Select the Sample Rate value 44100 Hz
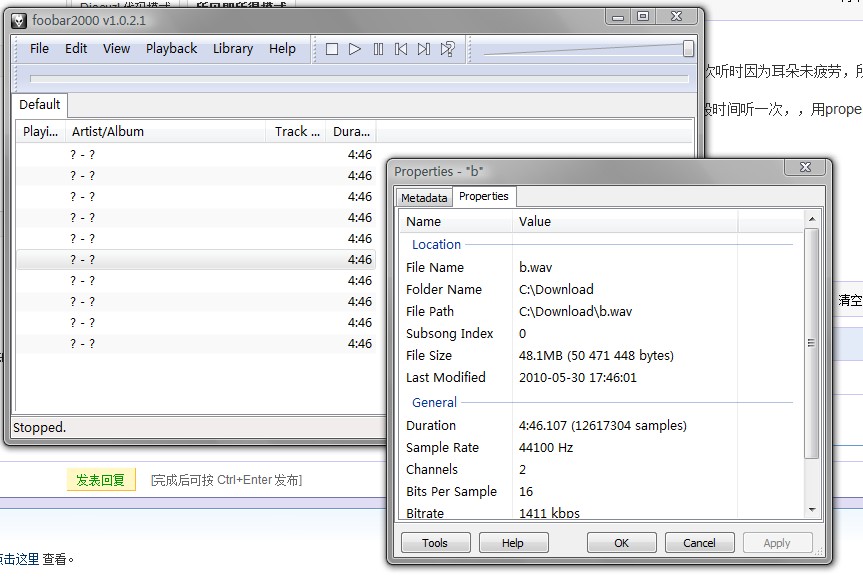The width and height of the screenshot is (863, 577). click(546, 448)
